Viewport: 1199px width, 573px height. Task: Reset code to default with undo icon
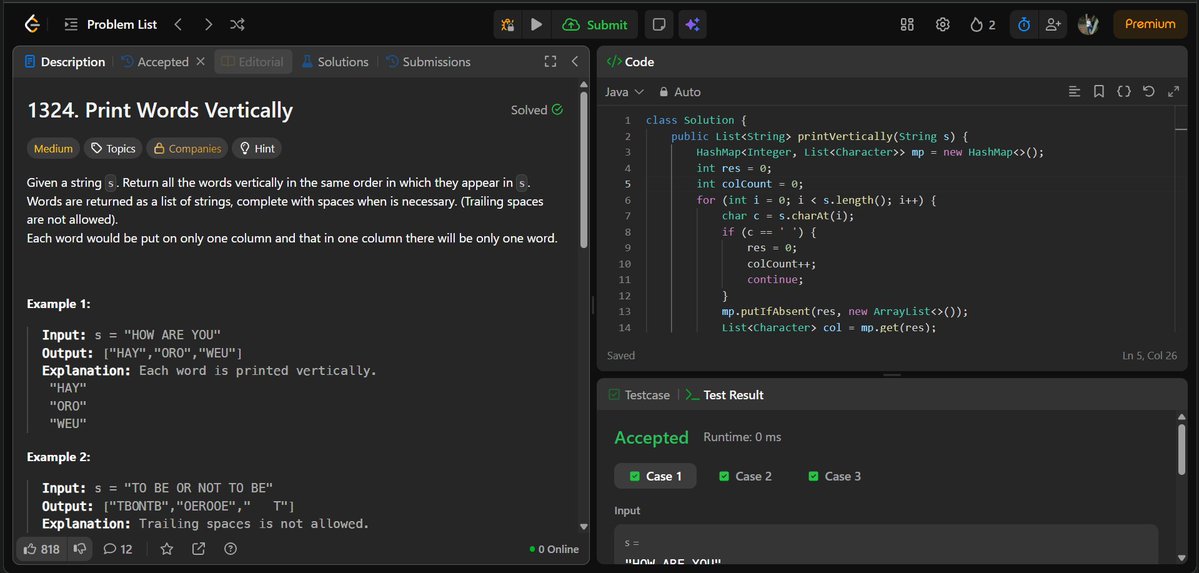[x=1149, y=92]
